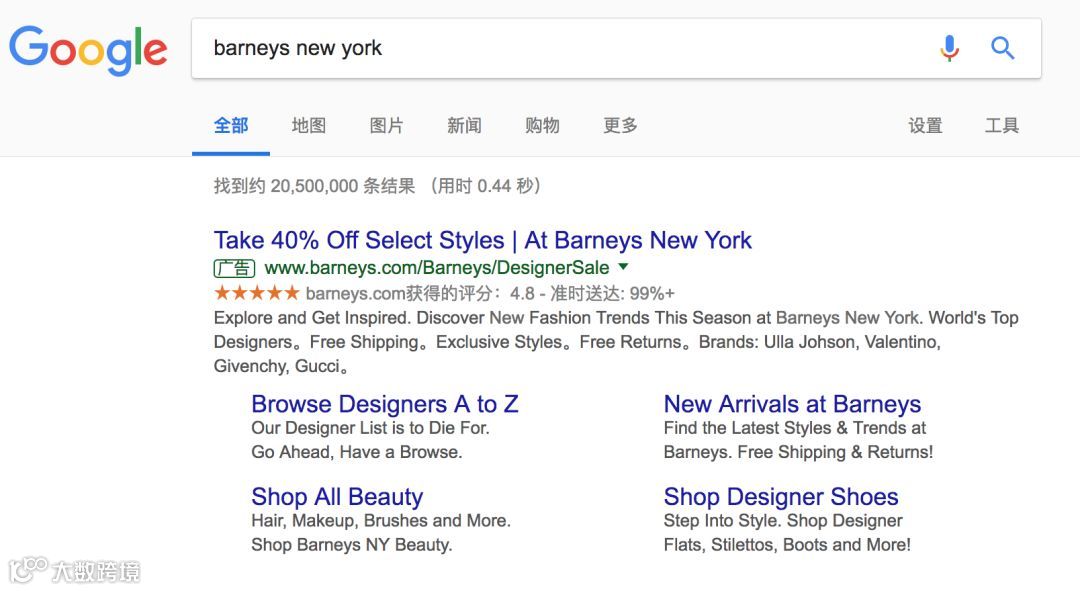
Task: Click the blue magnifier search icon
Action: point(1002,48)
